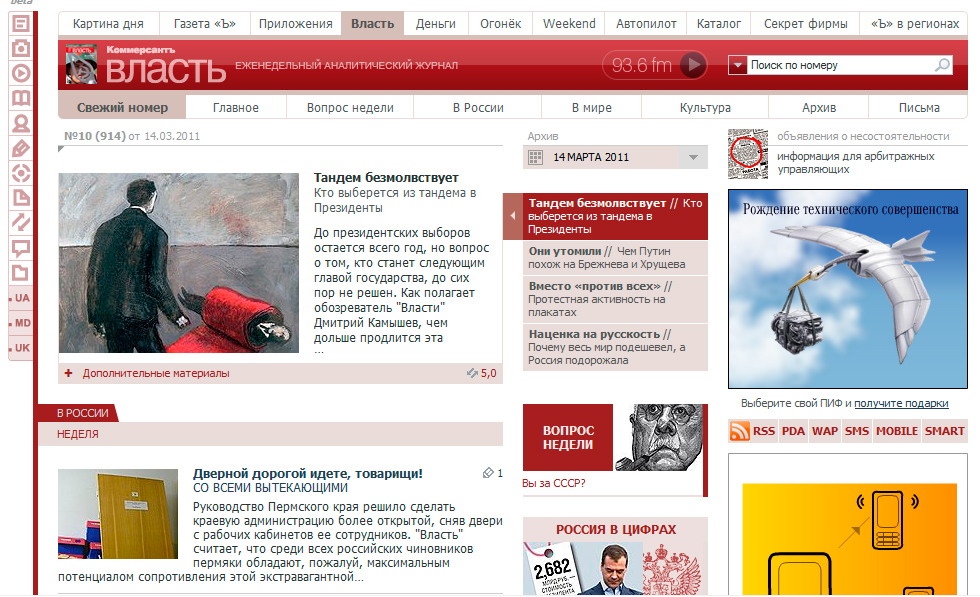Click the RSS feed icon
Viewport: 980px width, 597px height.
coord(740,431)
